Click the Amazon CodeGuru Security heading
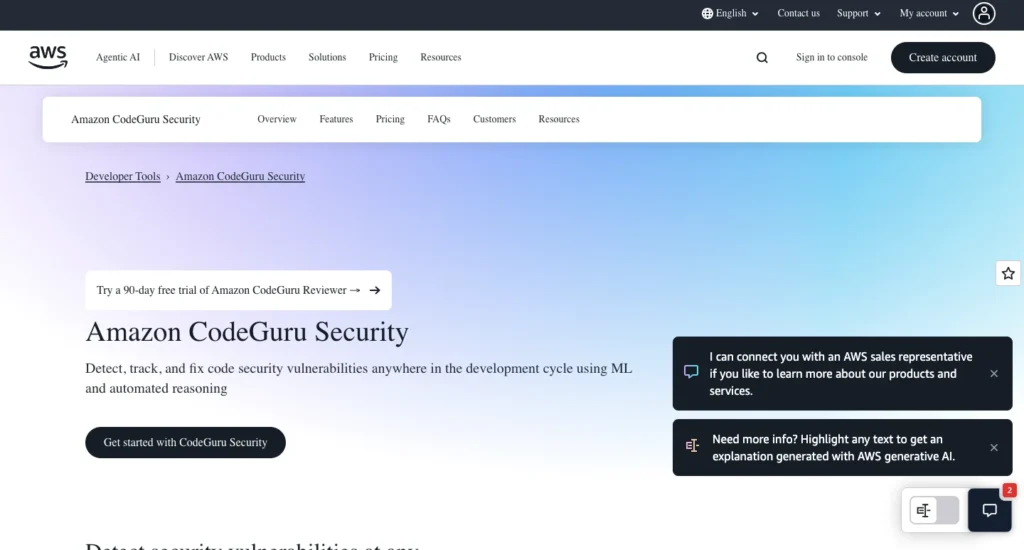This screenshot has height=550, width=1024. (x=247, y=332)
